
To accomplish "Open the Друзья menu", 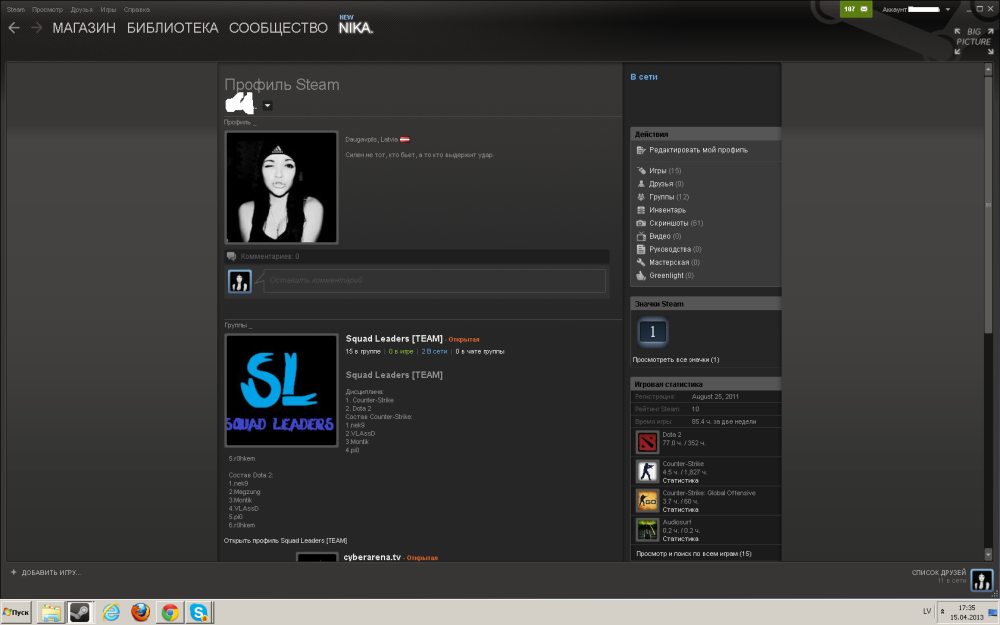I will [82, 10].
